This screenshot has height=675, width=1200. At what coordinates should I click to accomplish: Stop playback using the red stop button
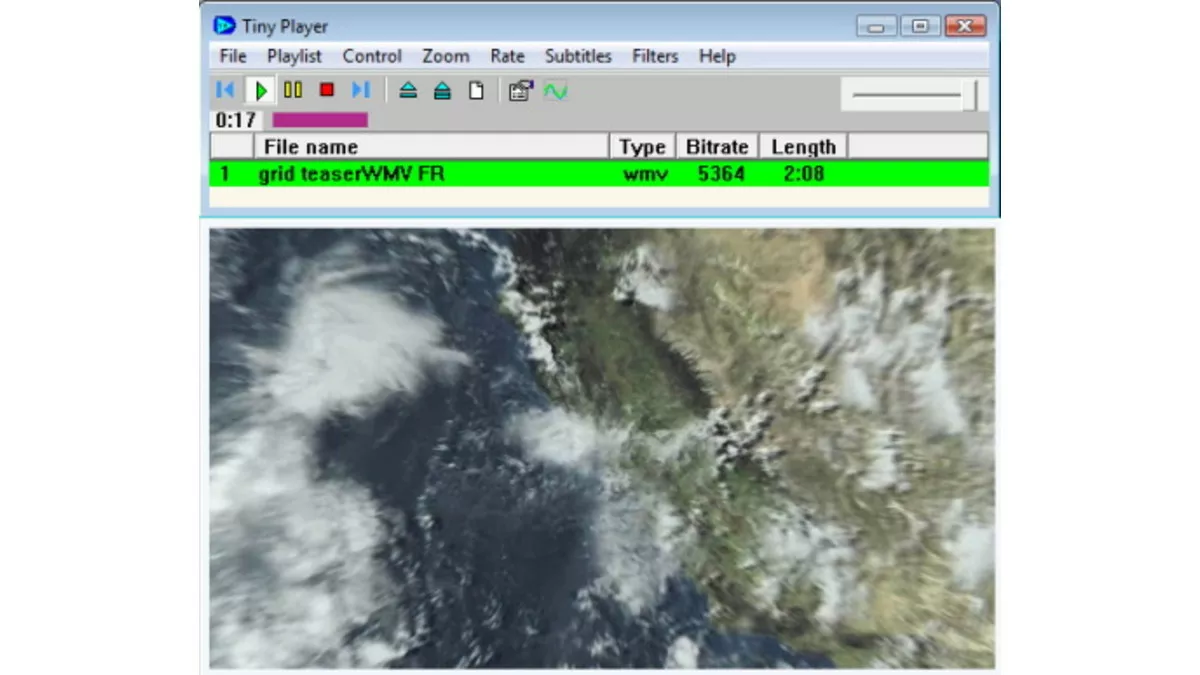(x=326, y=91)
